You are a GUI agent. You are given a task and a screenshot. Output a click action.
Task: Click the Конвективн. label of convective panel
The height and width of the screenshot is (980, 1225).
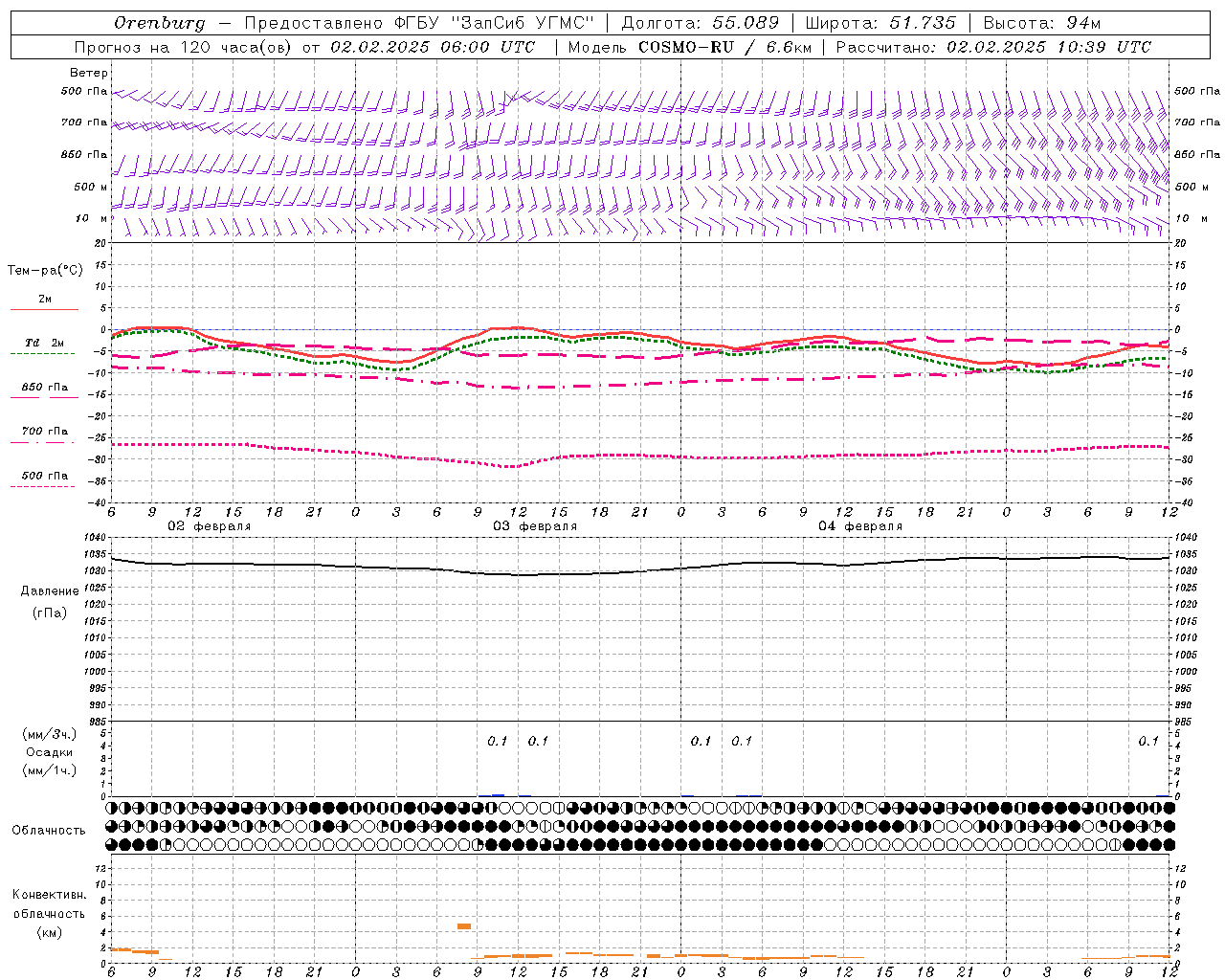click(49, 895)
